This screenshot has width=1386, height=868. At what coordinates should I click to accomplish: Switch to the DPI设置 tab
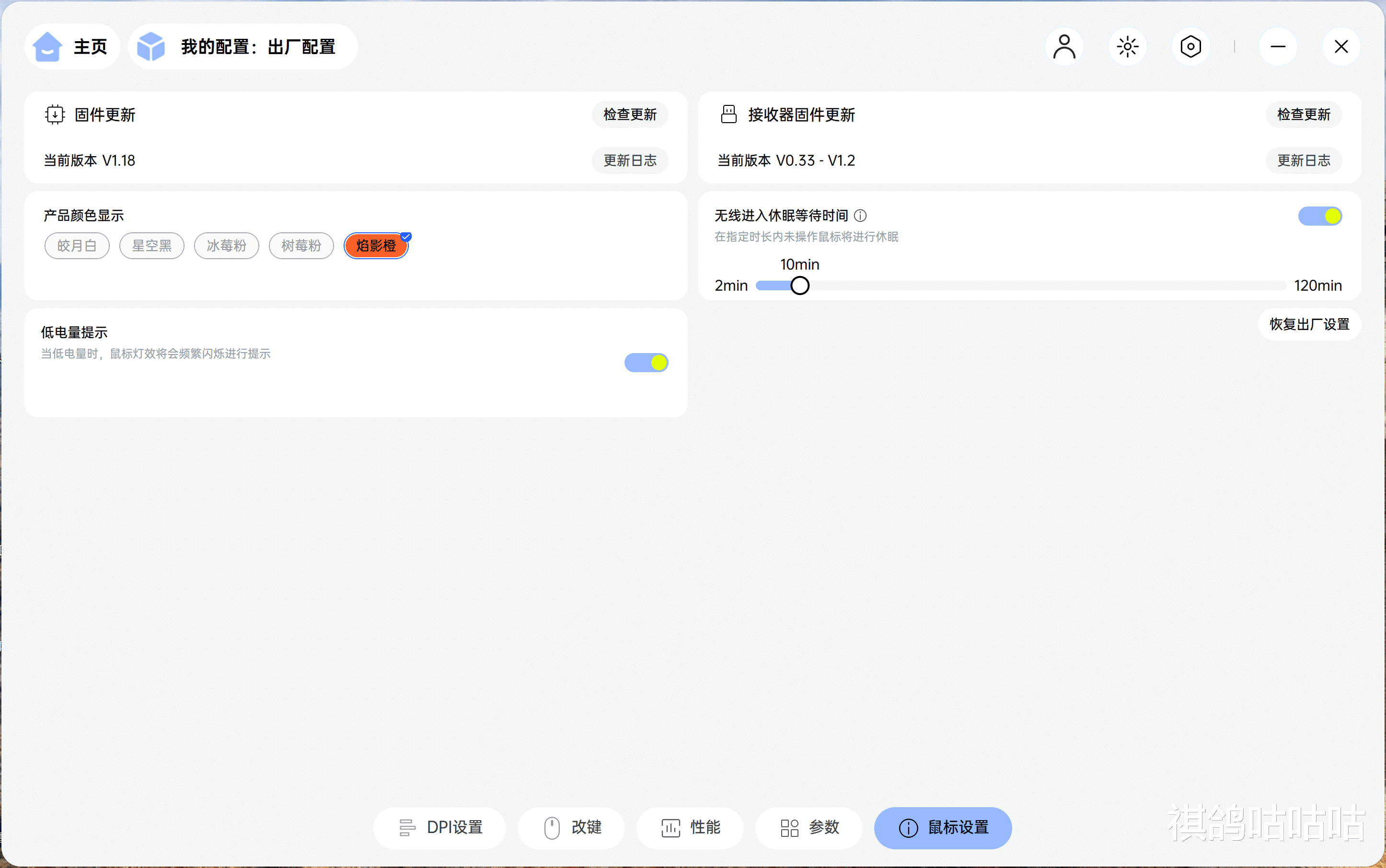coord(440,827)
